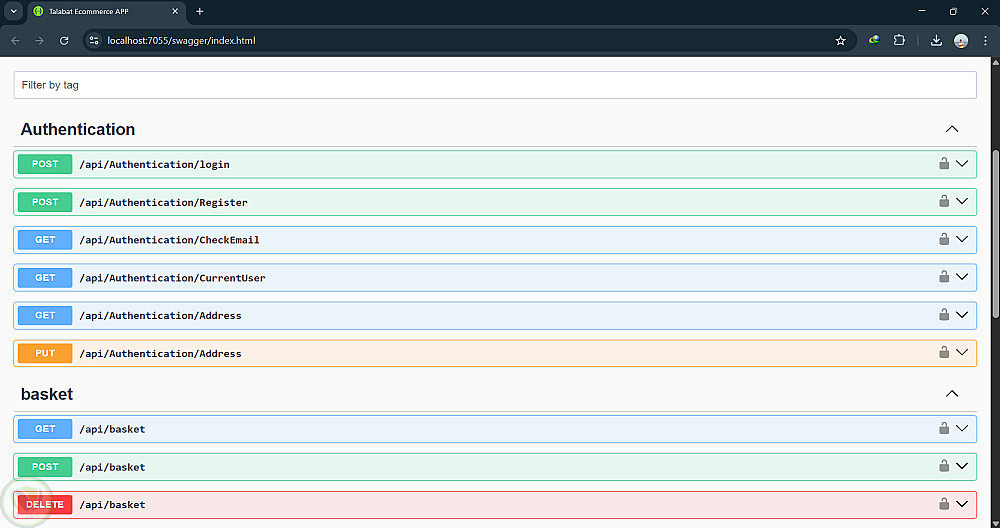View site information icon in address bar
Screen dimensions: 1000x528
94,41
